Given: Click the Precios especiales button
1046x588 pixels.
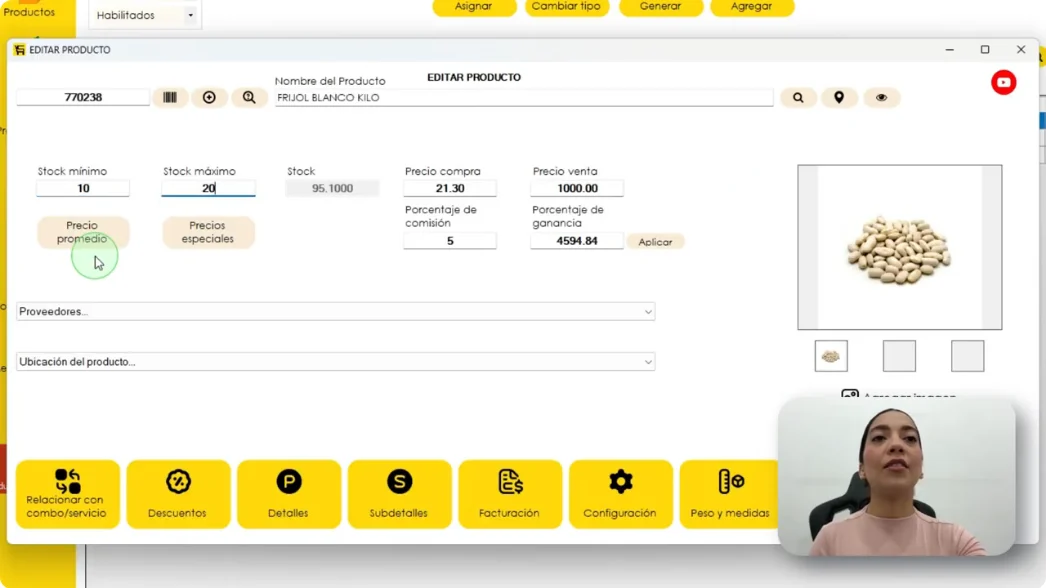Looking at the screenshot, I should pyautogui.click(x=208, y=232).
